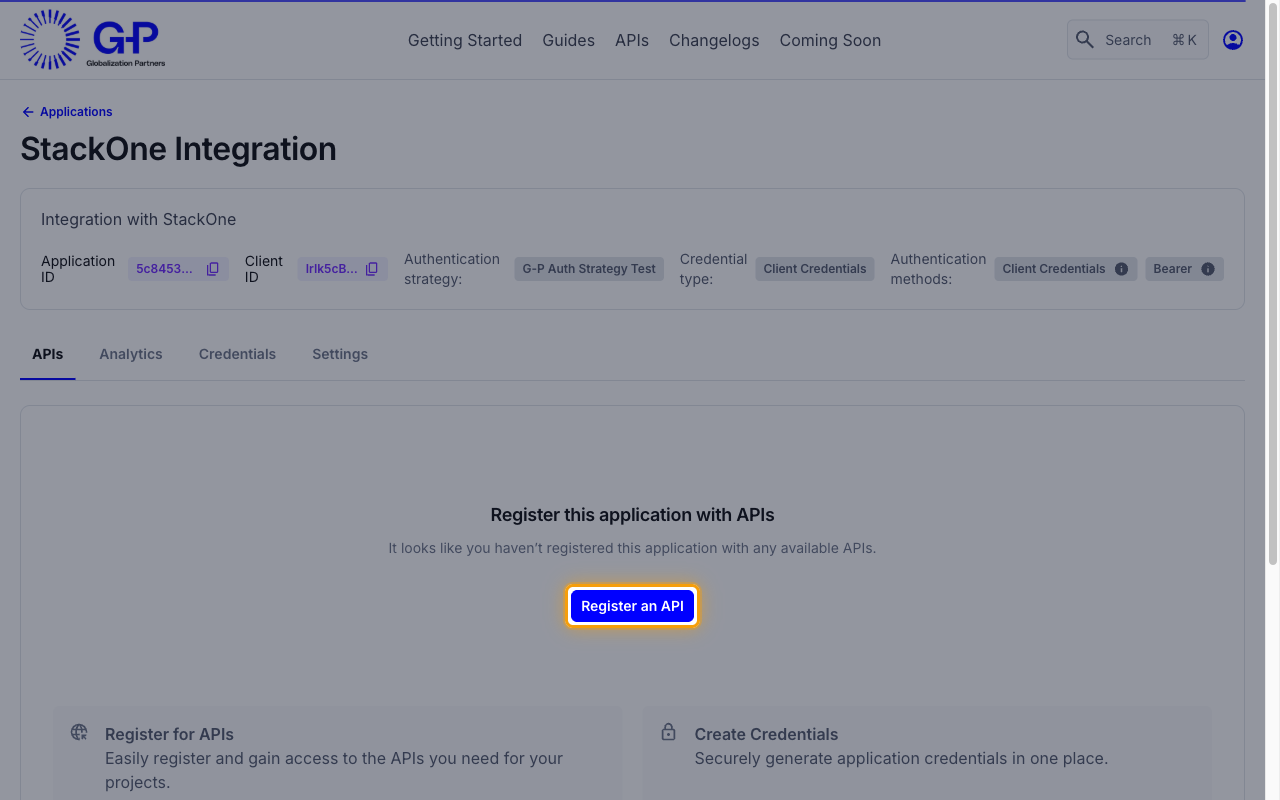Open the Changelogs page
The height and width of the screenshot is (800, 1280).
(714, 40)
